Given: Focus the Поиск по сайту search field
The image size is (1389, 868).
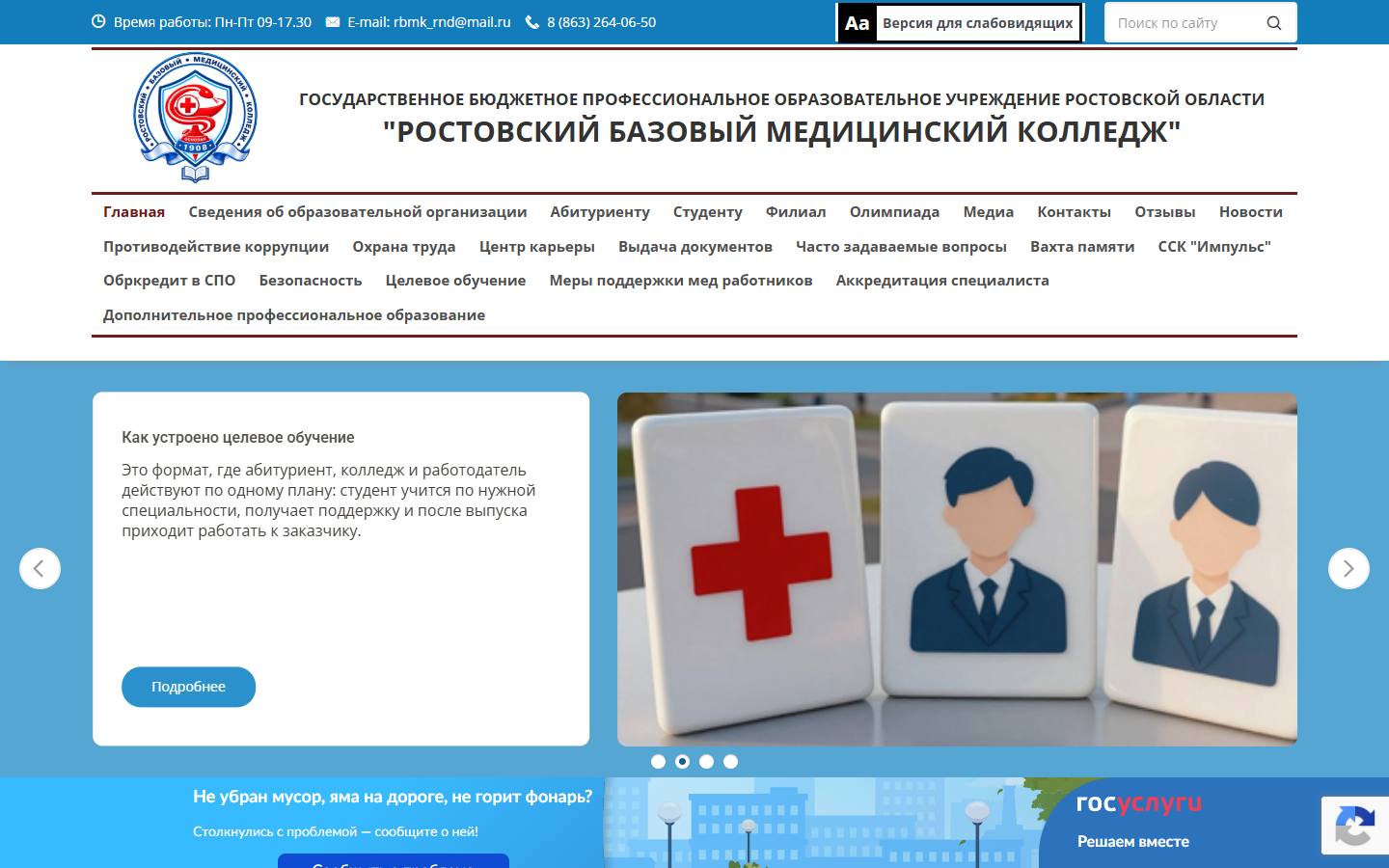Looking at the screenshot, I should (x=1200, y=23).
